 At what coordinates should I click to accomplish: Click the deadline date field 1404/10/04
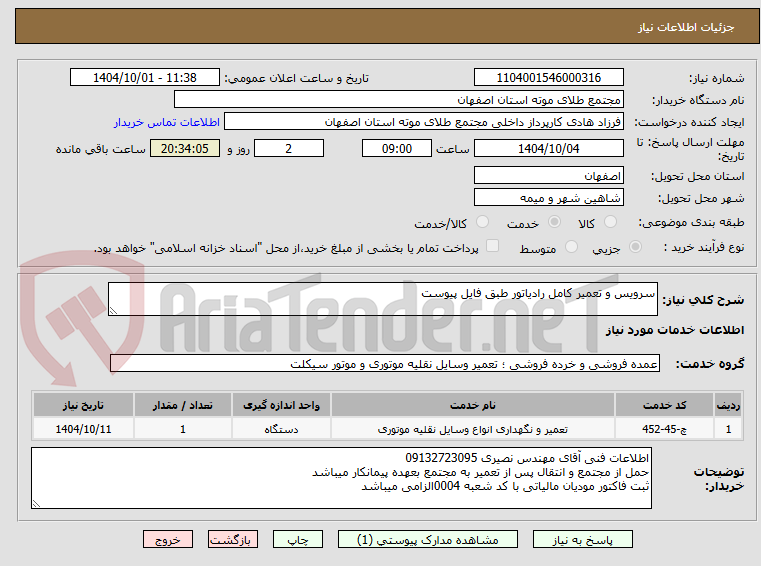(548, 149)
